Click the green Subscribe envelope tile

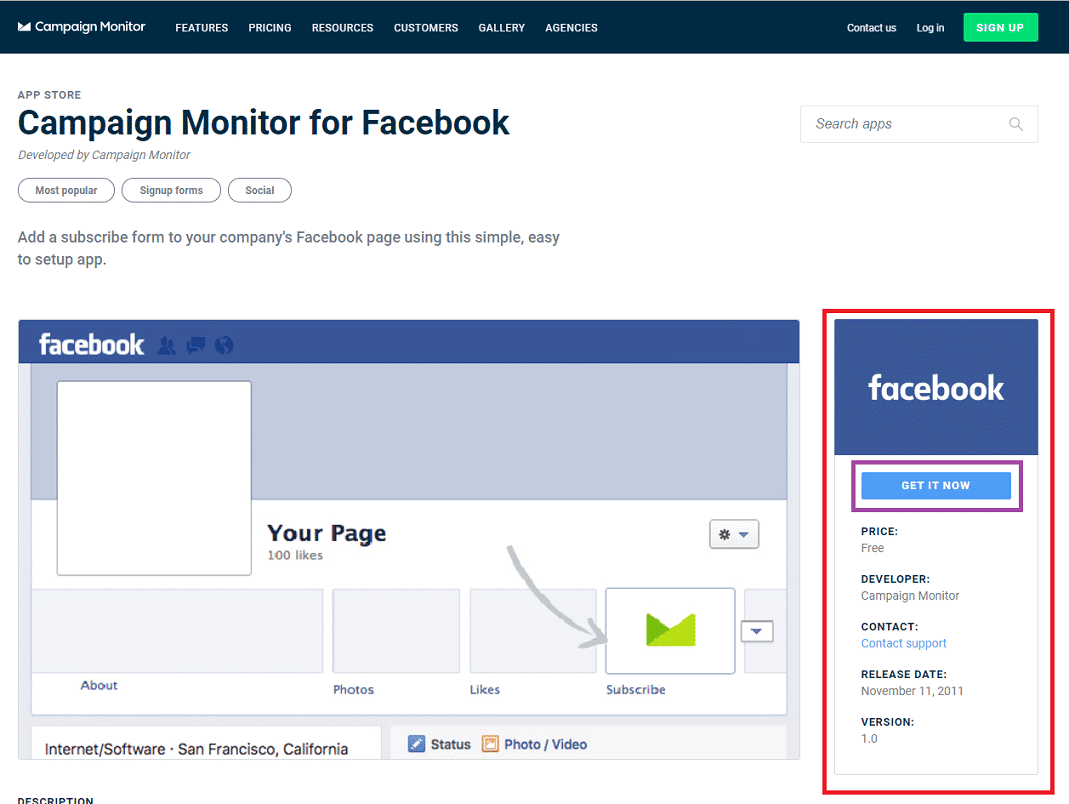(670, 630)
